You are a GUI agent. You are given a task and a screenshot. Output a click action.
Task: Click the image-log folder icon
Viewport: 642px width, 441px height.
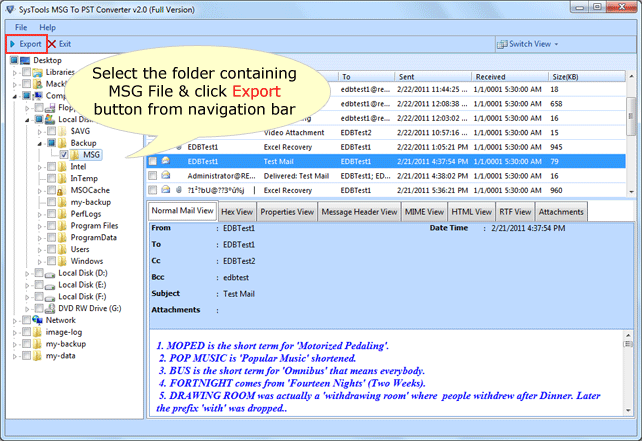pos(37,332)
